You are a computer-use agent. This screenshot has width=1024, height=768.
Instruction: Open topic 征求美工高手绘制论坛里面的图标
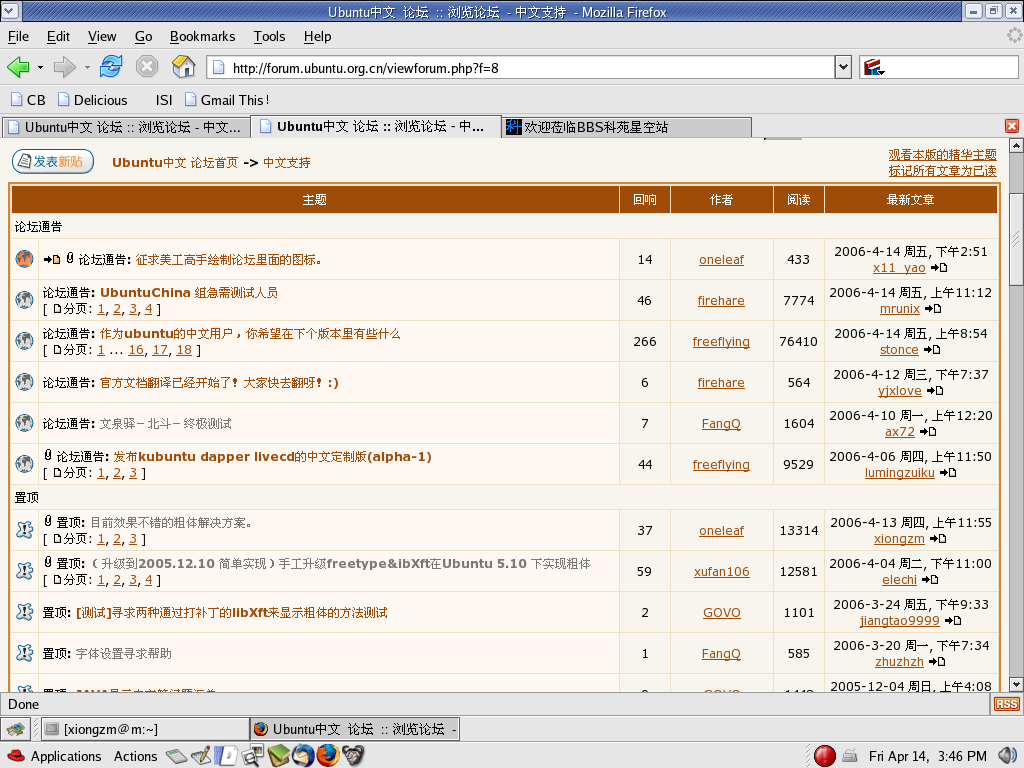click(229, 260)
